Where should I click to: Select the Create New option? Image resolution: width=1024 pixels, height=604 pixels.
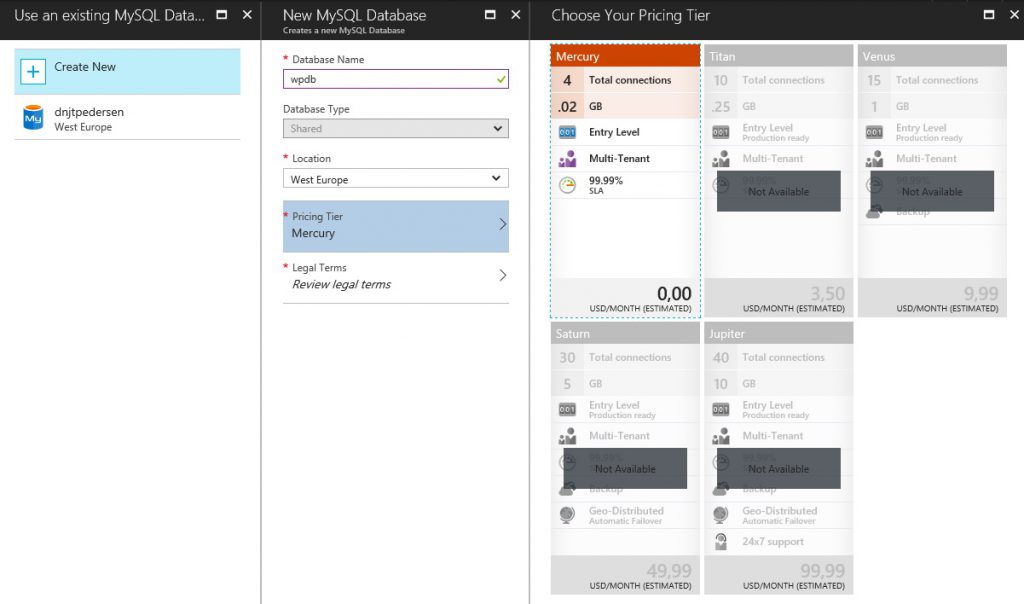(127, 71)
